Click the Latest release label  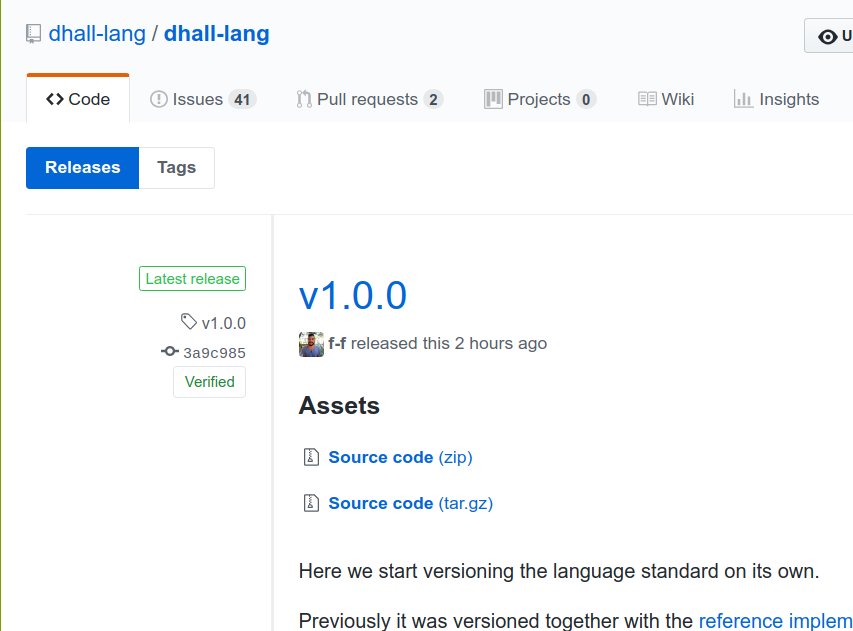192,279
